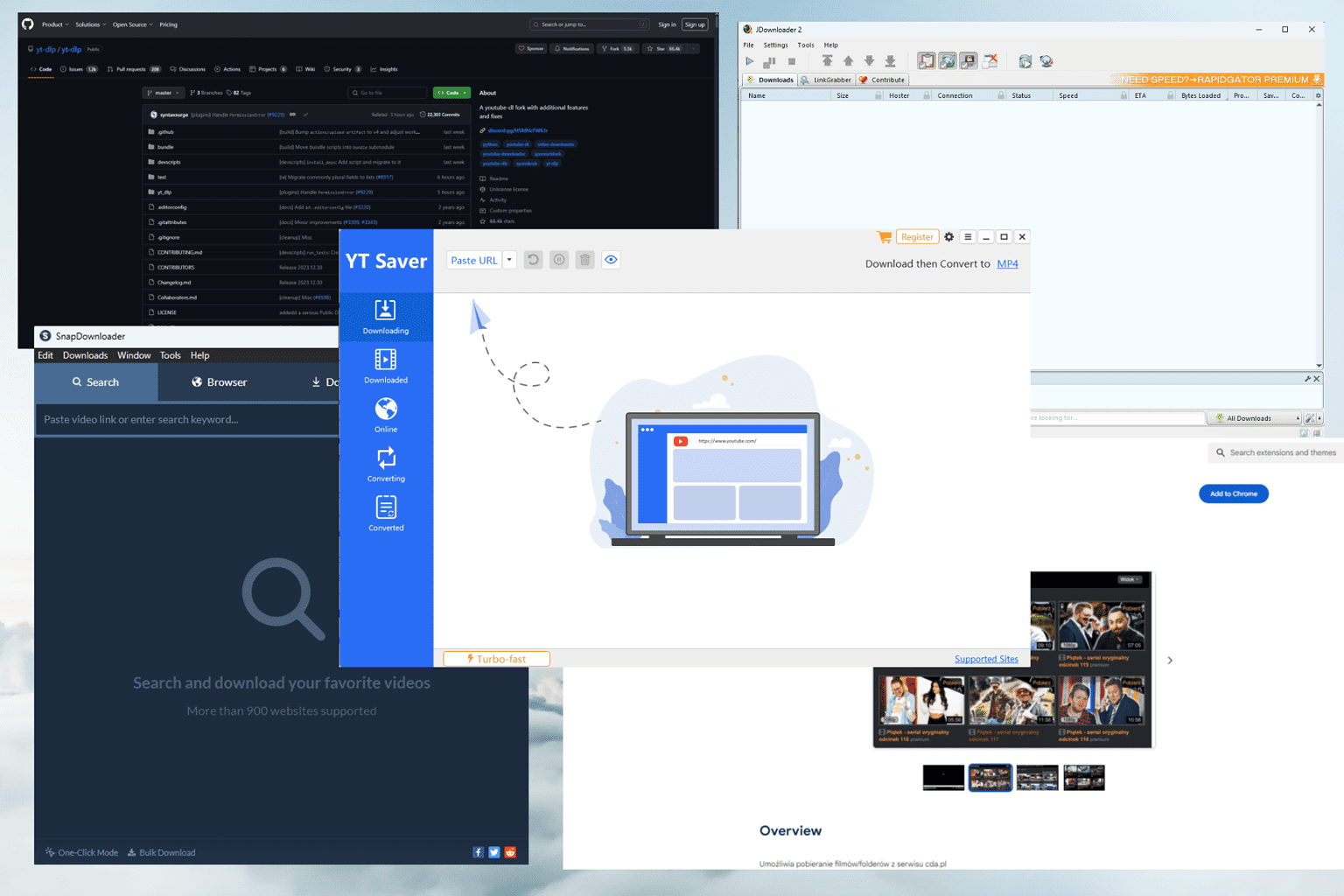Open All Downloads dropdown in JDownloader
Viewport: 1344px width, 896px height.
(1256, 418)
